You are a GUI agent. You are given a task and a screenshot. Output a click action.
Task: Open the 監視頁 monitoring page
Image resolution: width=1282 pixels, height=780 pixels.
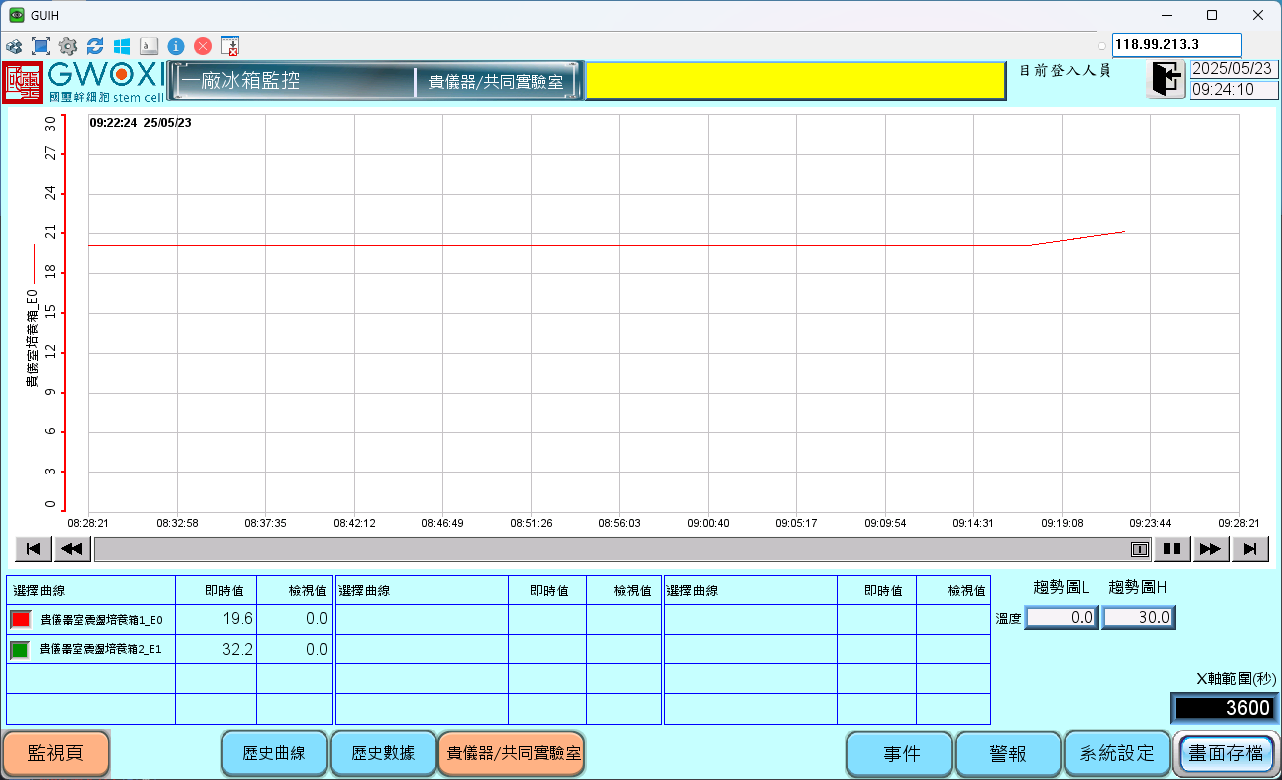[55, 754]
